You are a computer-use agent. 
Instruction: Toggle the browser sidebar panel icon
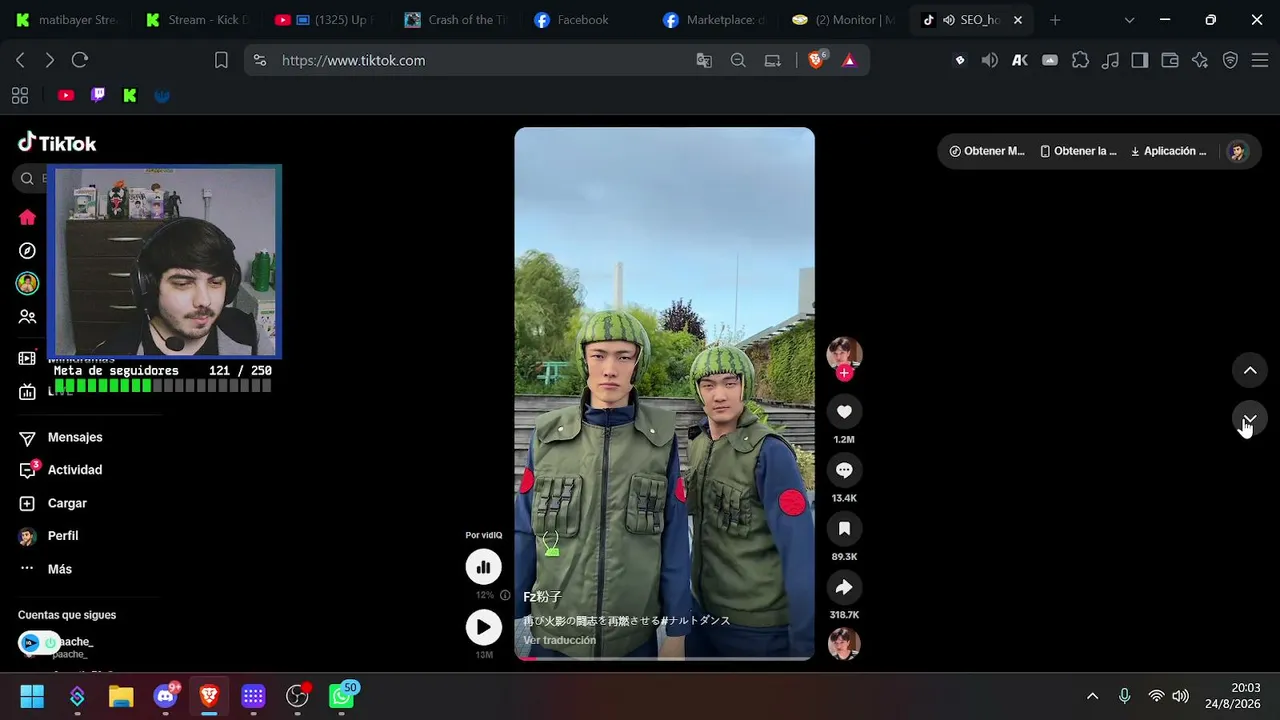[1139, 60]
